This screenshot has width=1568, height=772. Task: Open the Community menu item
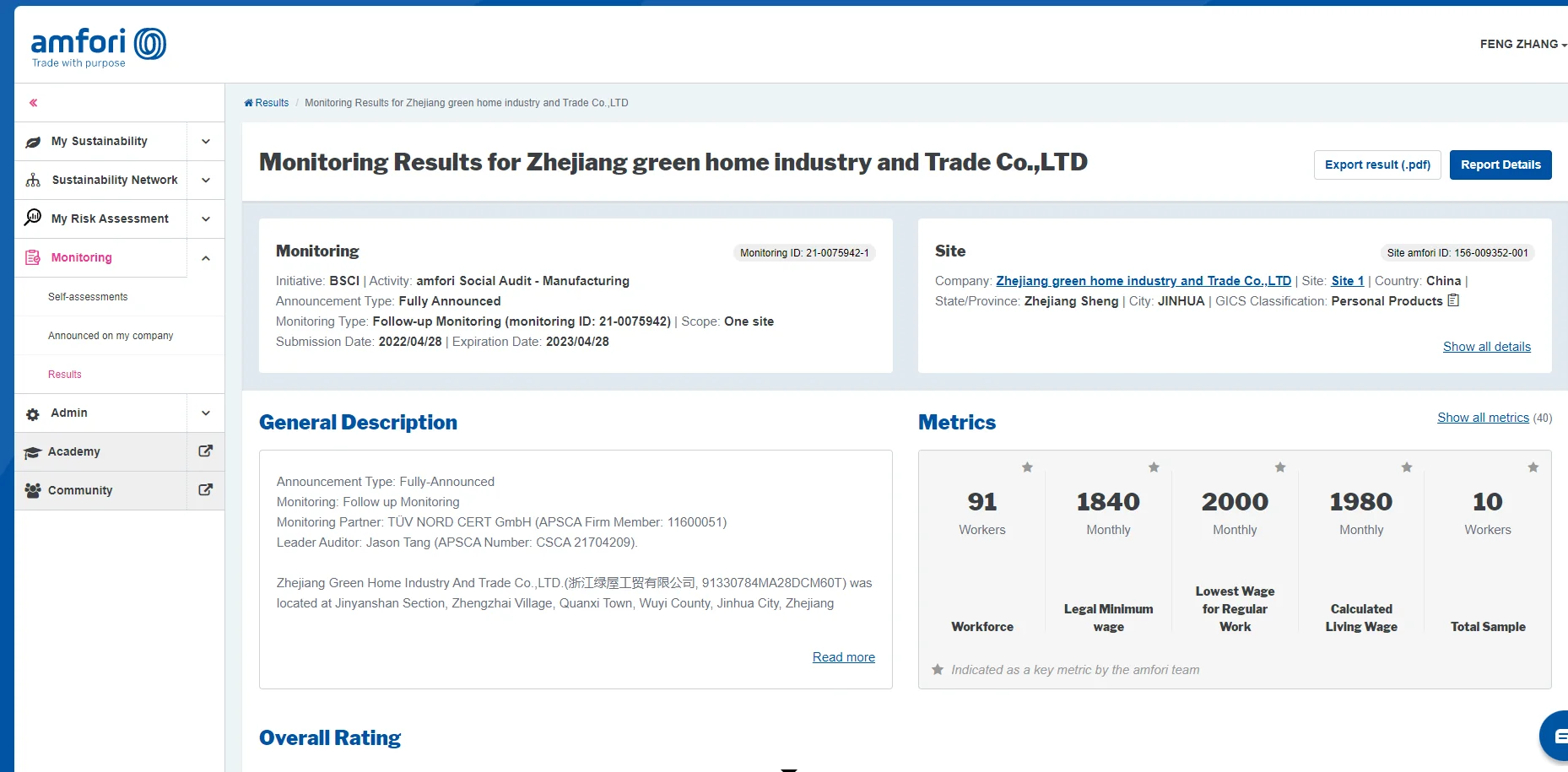click(100, 491)
